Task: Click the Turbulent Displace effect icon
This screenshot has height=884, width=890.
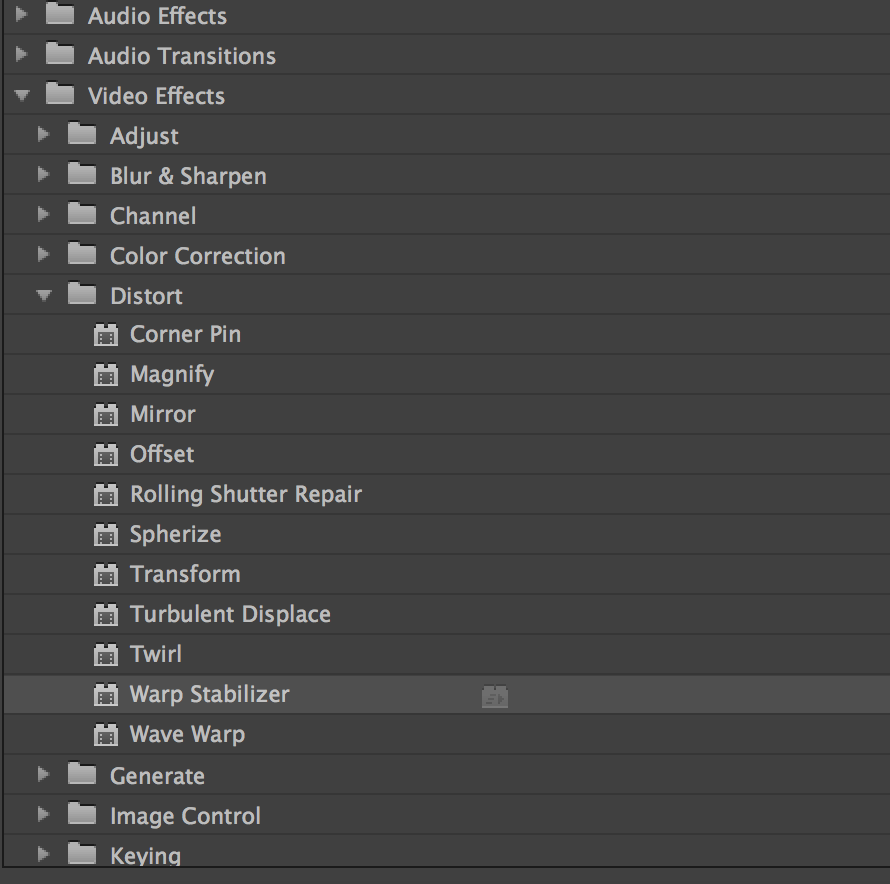Action: (x=106, y=614)
